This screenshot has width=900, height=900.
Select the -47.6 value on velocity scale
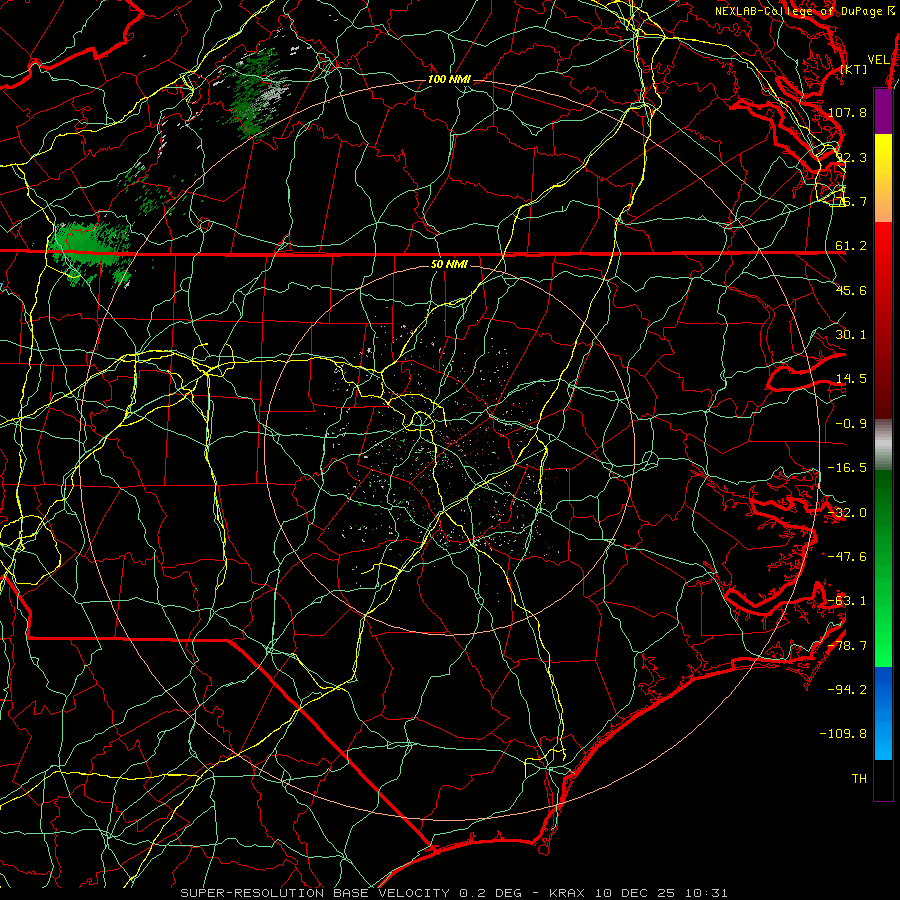tap(847, 557)
